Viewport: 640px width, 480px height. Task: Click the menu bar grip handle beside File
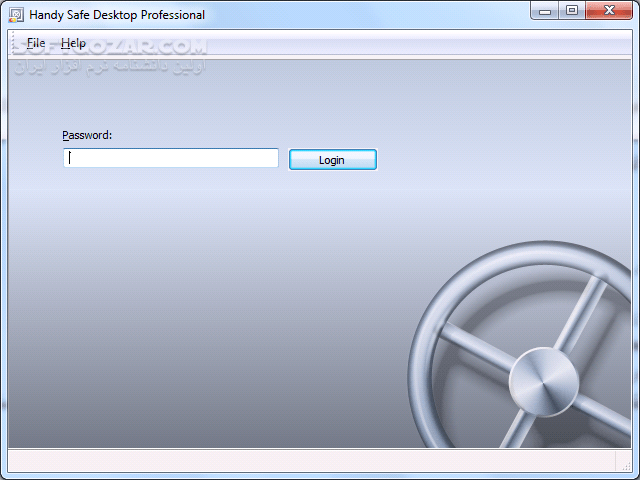click(x=16, y=43)
